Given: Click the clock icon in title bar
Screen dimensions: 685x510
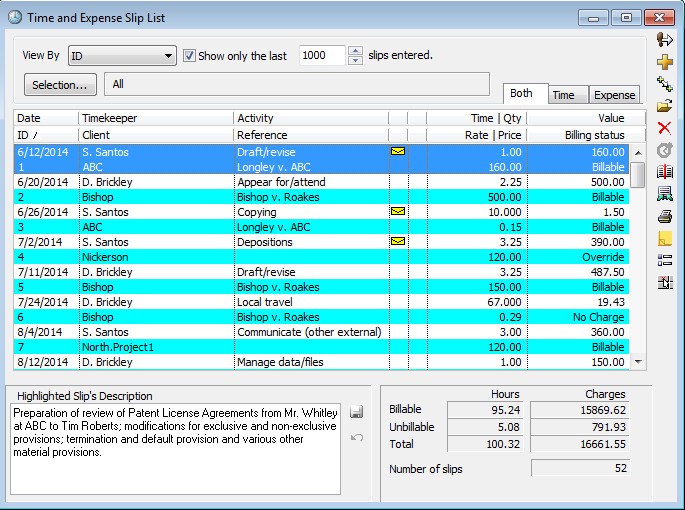Looking at the screenshot, I should pos(15,17).
